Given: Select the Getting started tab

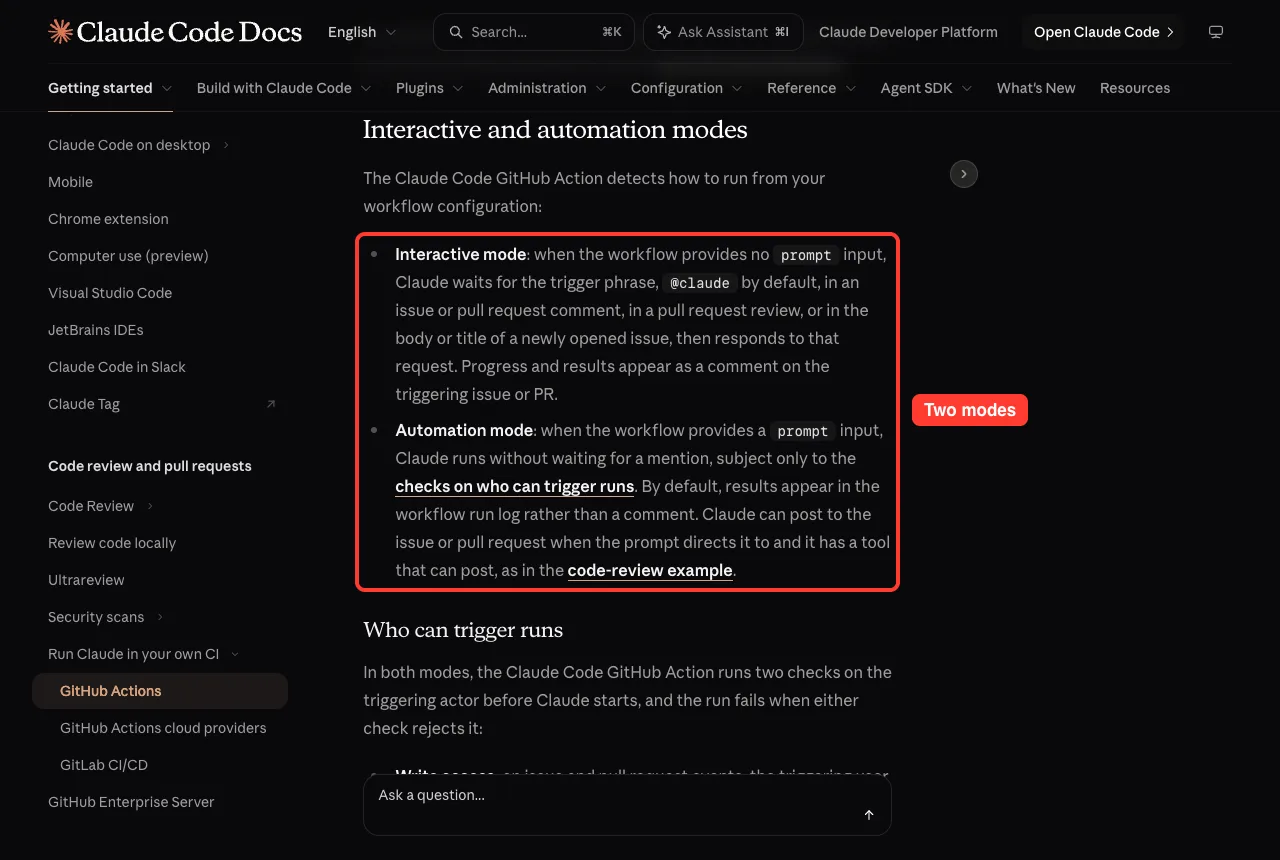Looking at the screenshot, I should (x=110, y=88).
